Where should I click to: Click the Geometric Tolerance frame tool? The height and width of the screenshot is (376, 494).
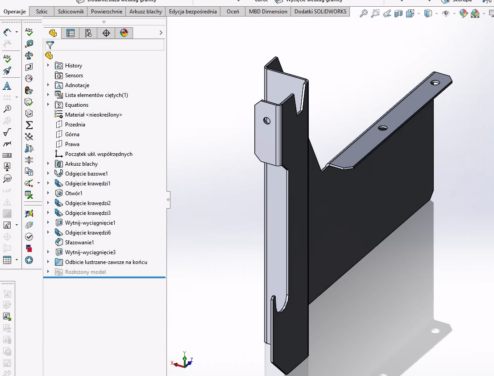(x=7, y=155)
